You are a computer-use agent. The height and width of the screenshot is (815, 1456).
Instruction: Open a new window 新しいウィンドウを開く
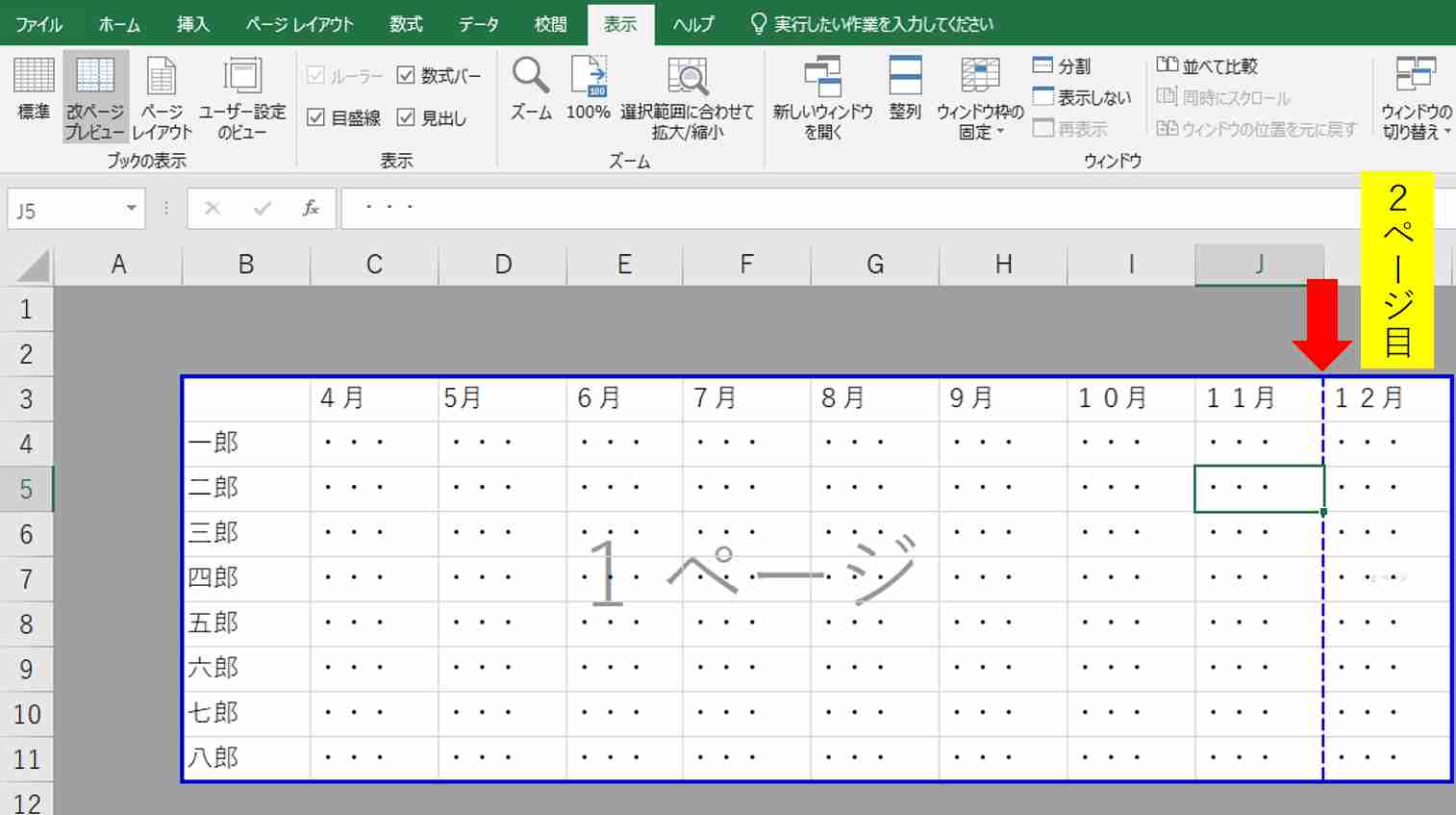pyautogui.click(x=822, y=97)
